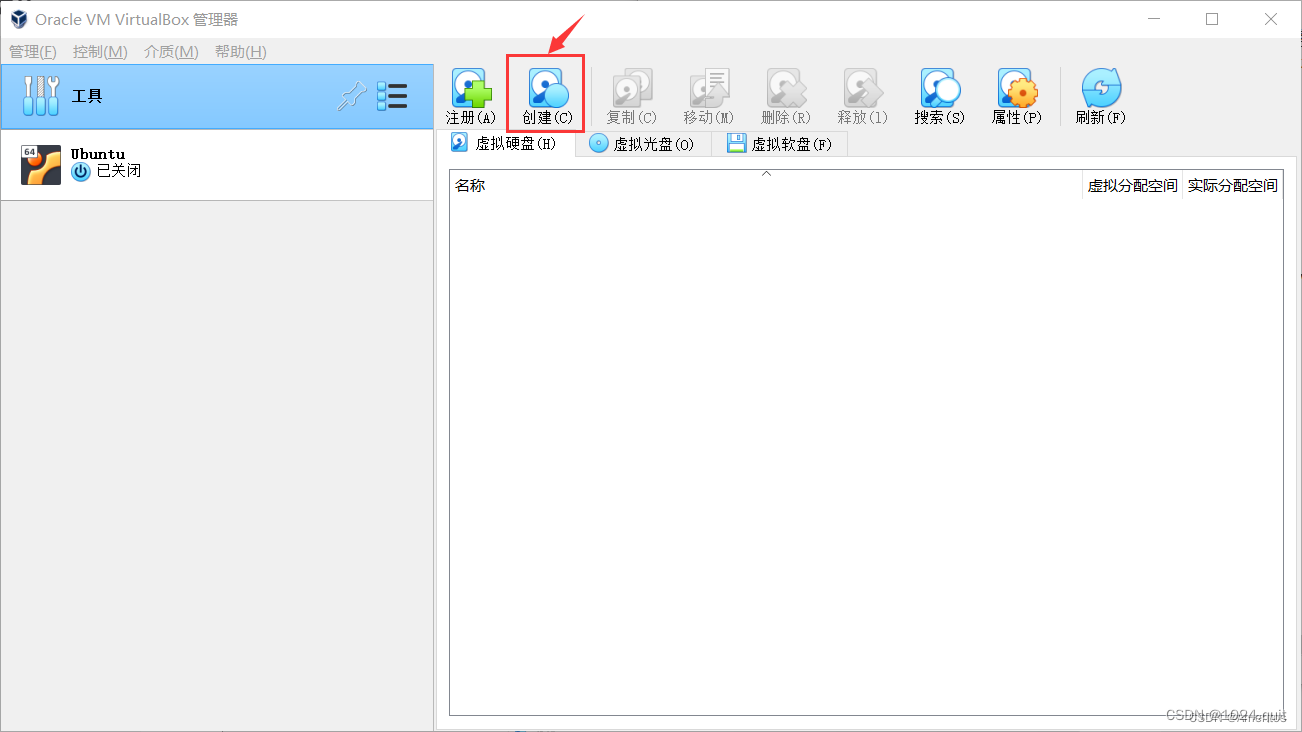Switch to the 虚拟光盘(O) tab
Screen dimensions: 1302x732
pos(642,144)
